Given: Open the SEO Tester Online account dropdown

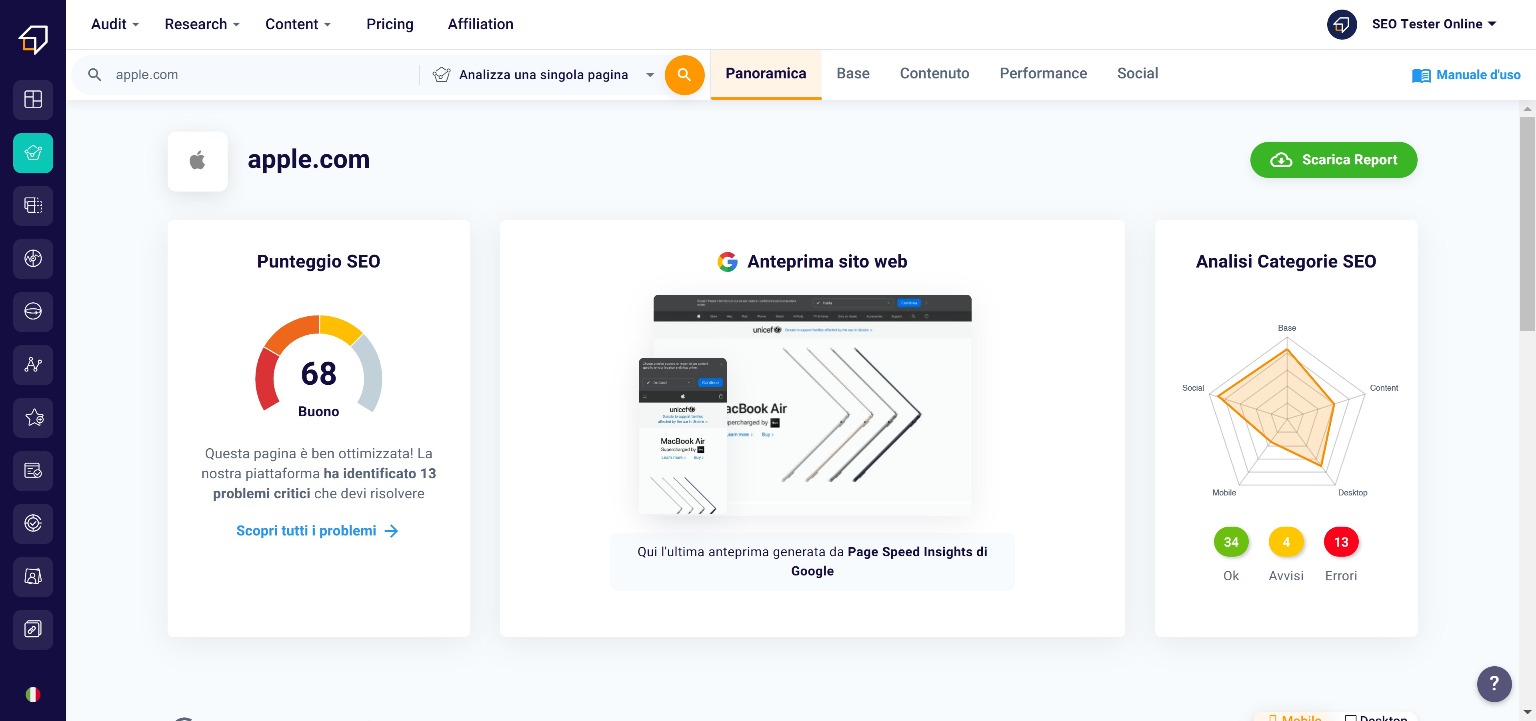Looking at the screenshot, I should (1434, 24).
